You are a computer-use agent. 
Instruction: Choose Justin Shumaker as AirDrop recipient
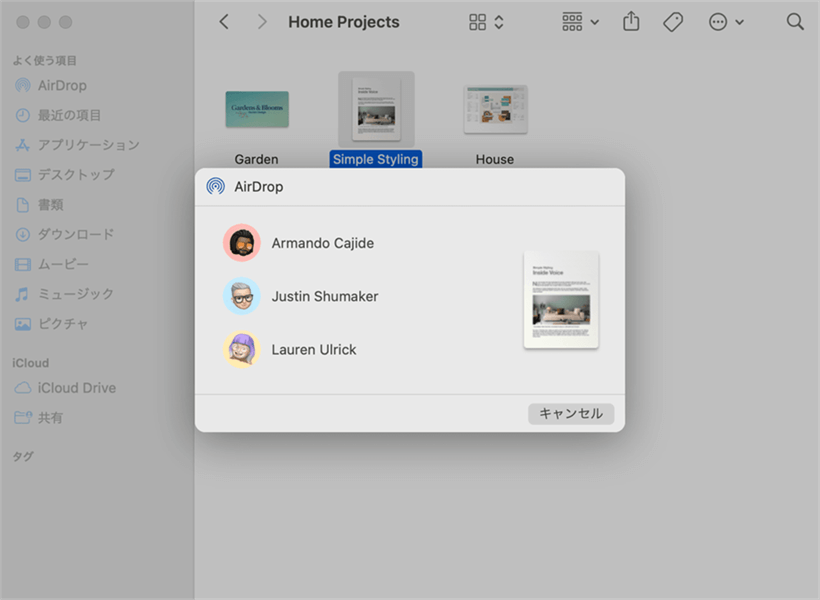324,296
